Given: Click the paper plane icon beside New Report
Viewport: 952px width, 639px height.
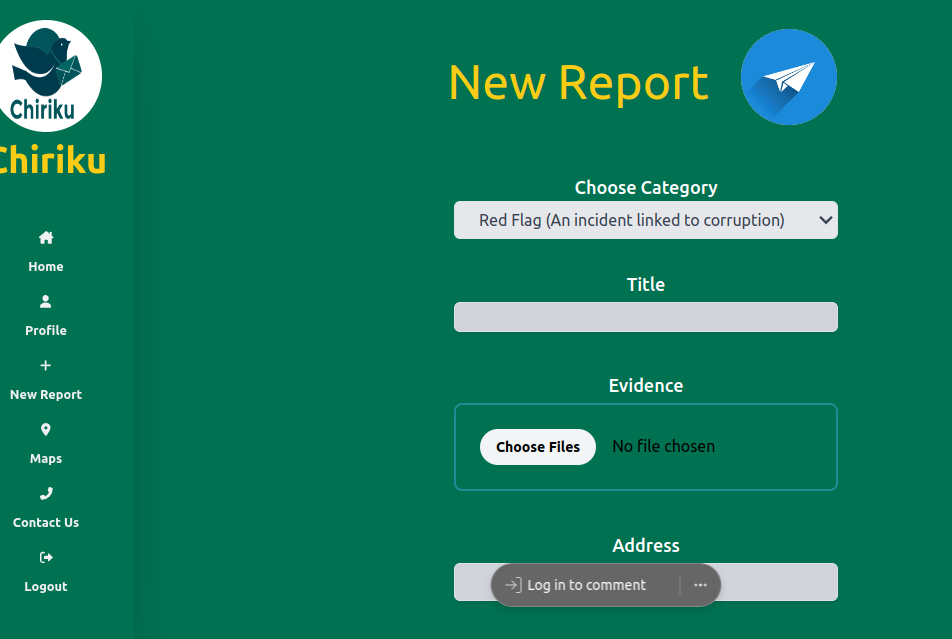Looking at the screenshot, I should coord(788,78).
